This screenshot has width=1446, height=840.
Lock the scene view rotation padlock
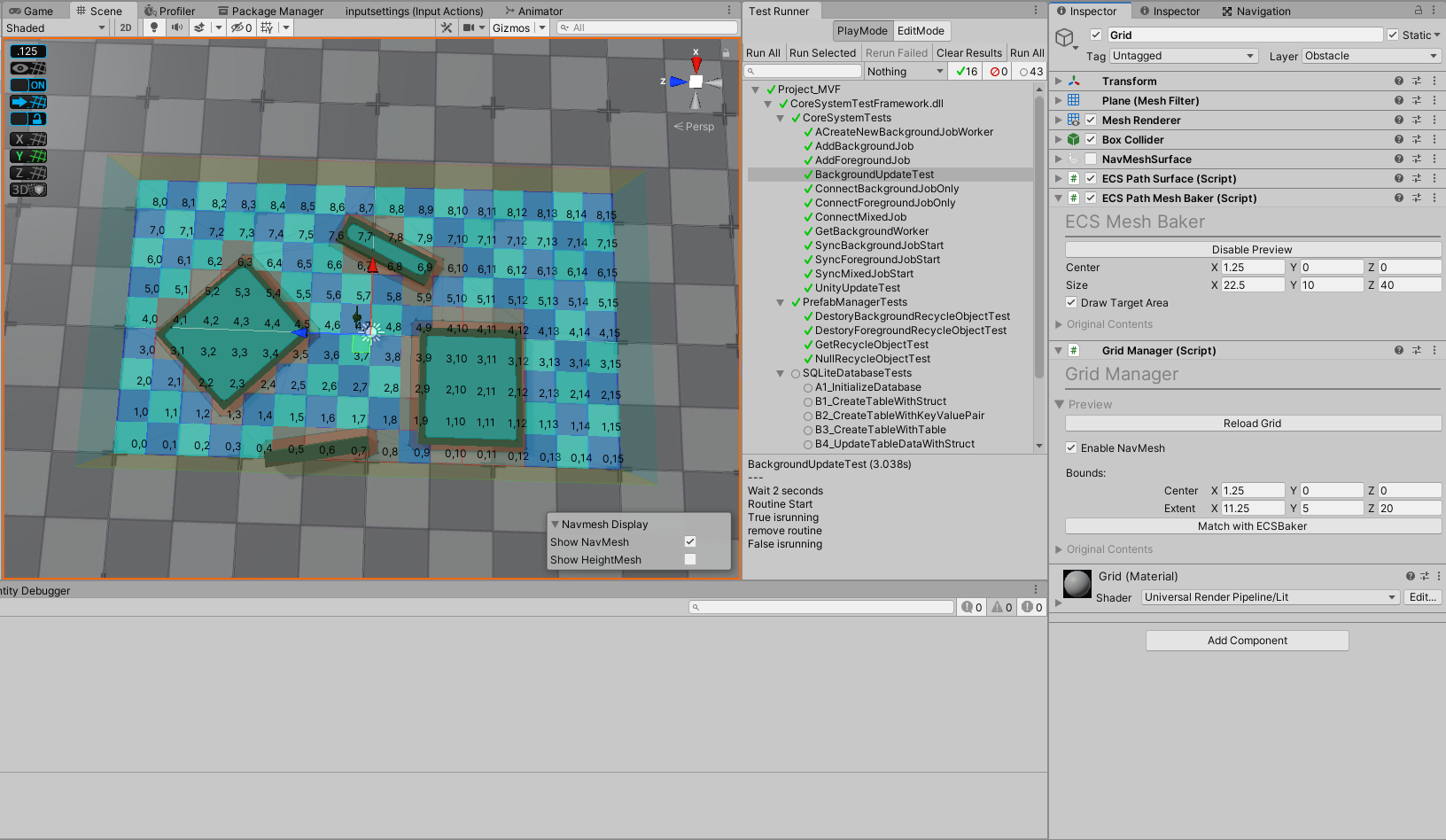coord(726,52)
